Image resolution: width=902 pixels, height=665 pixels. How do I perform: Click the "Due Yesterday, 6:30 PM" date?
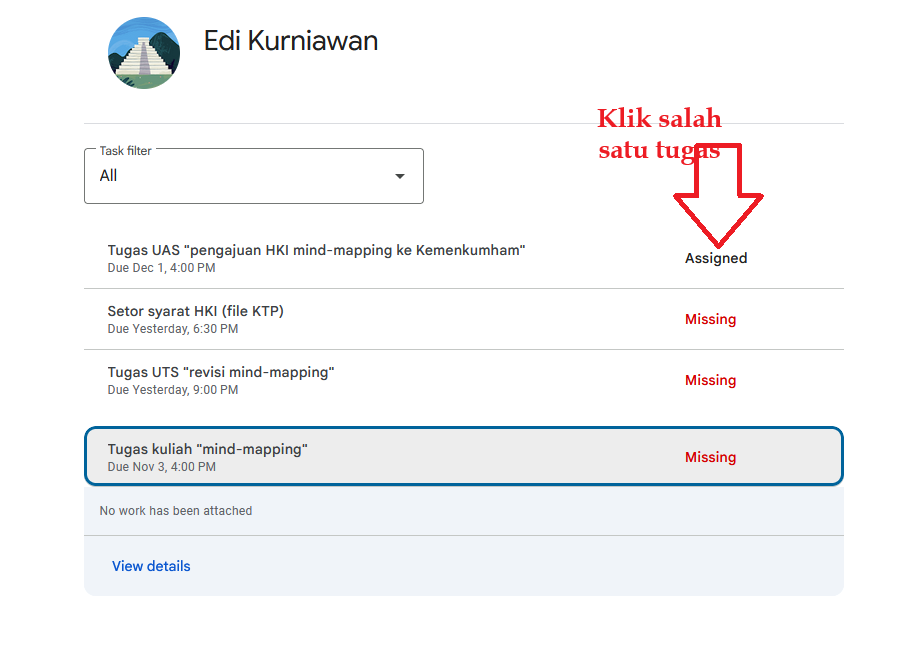click(172, 329)
